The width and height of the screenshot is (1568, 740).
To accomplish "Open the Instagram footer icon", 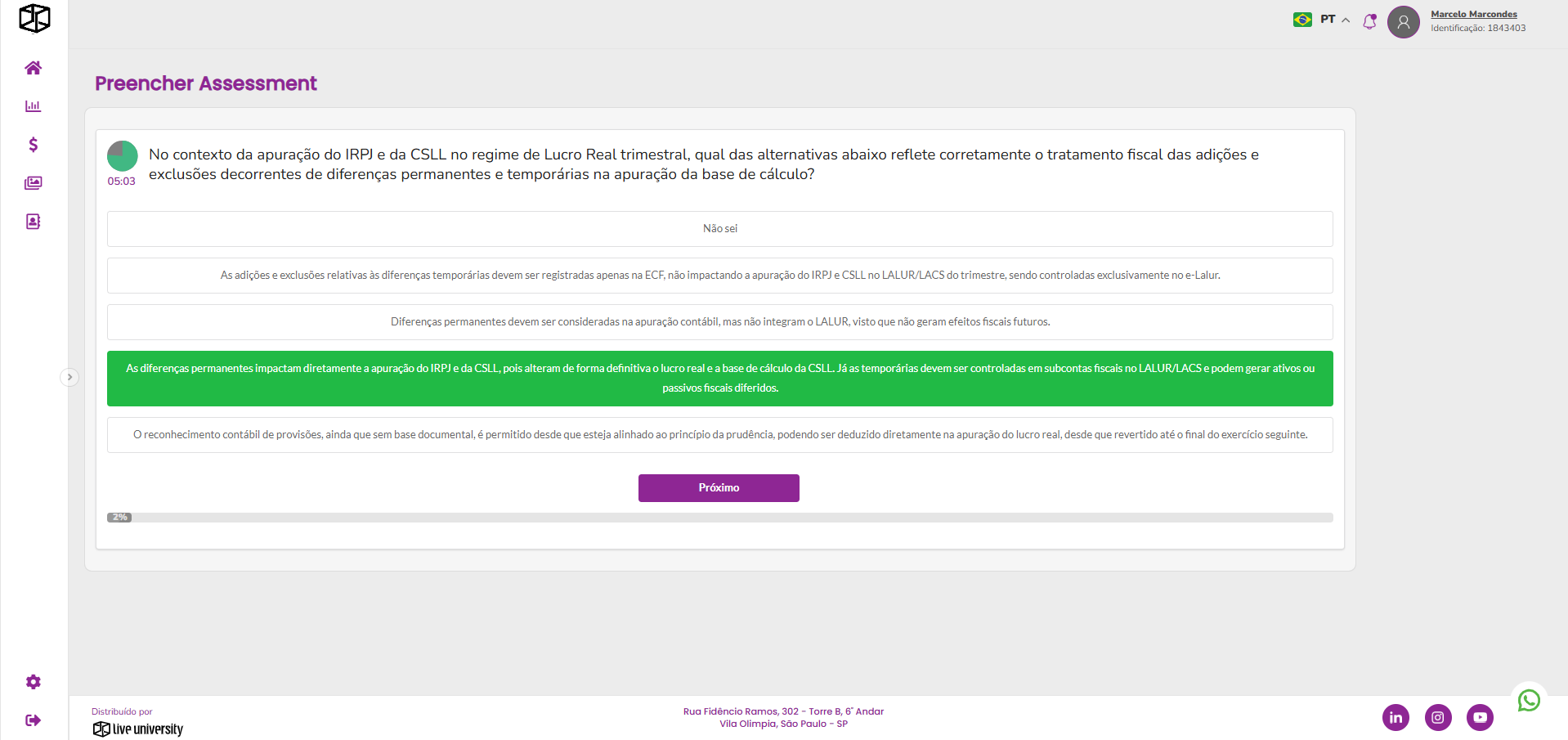I will pyautogui.click(x=1438, y=717).
